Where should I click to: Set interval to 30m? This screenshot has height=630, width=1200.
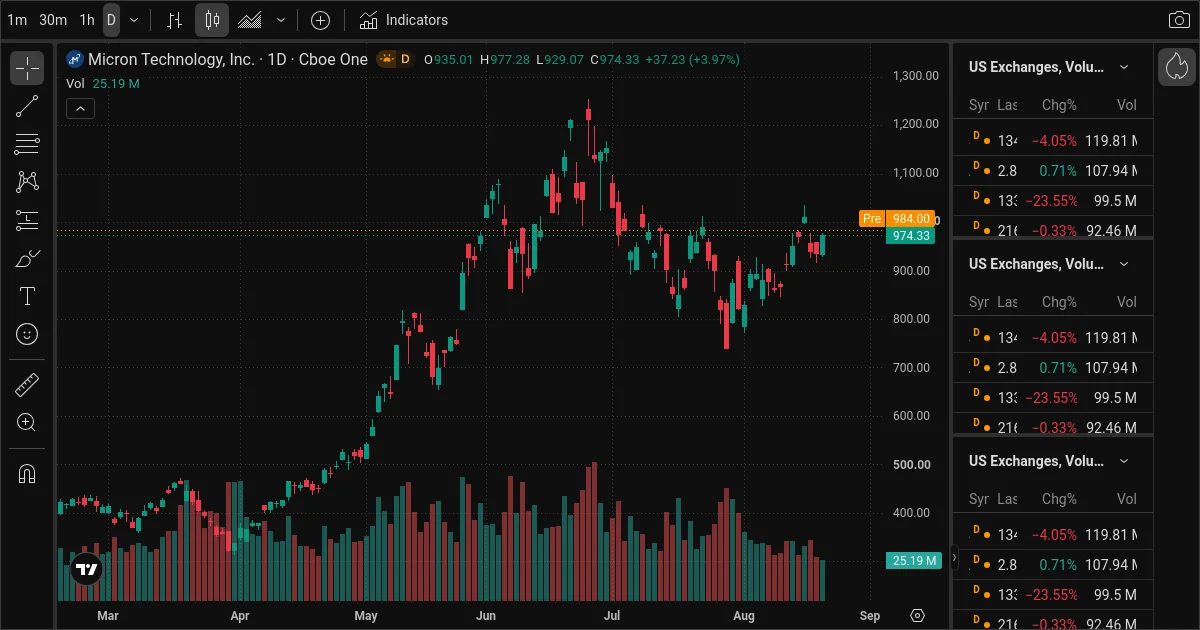[x=53, y=20]
